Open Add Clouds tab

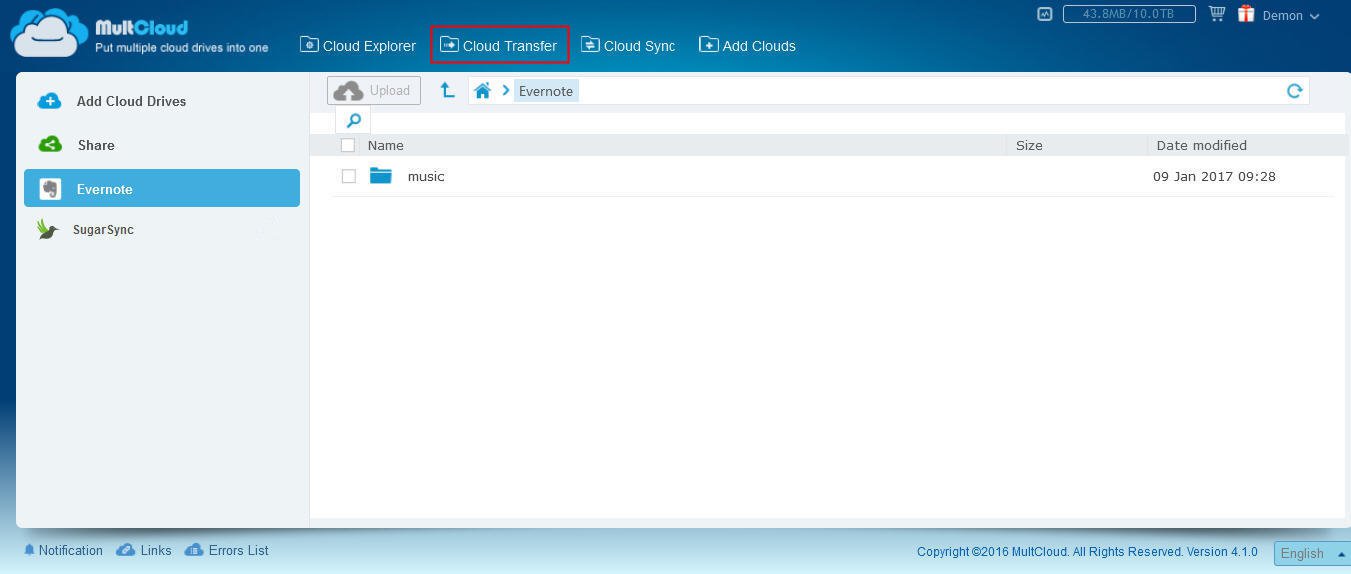pos(747,46)
